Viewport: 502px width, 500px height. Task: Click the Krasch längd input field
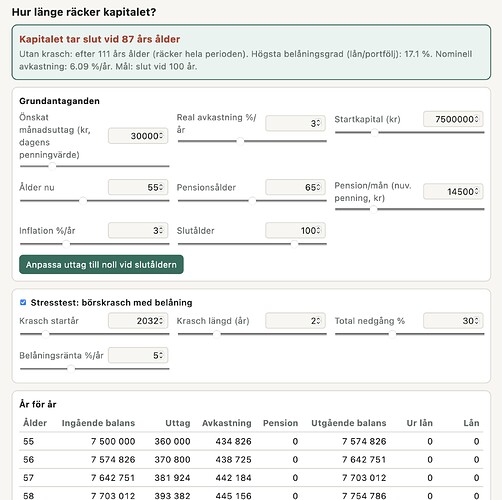coord(295,321)
